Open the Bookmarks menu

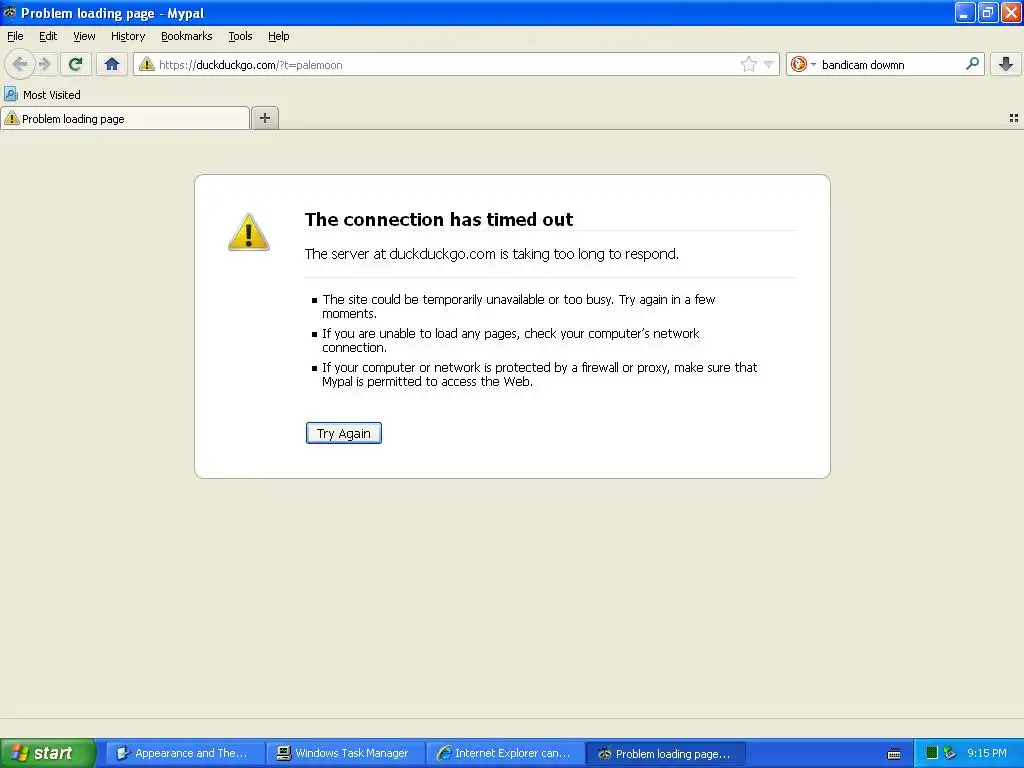click(x=187, y=36)
